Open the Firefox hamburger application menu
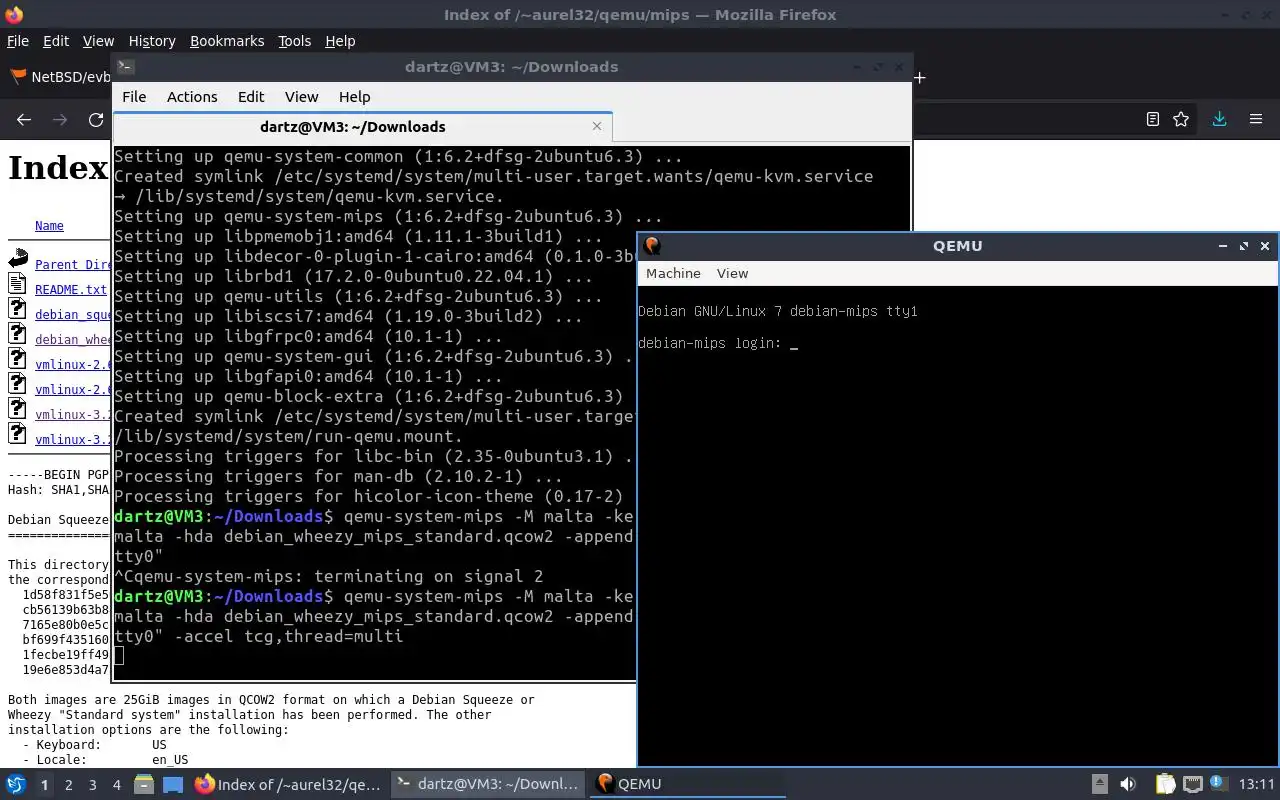Screen dimensions: 1280x800 pos(1256,119)
